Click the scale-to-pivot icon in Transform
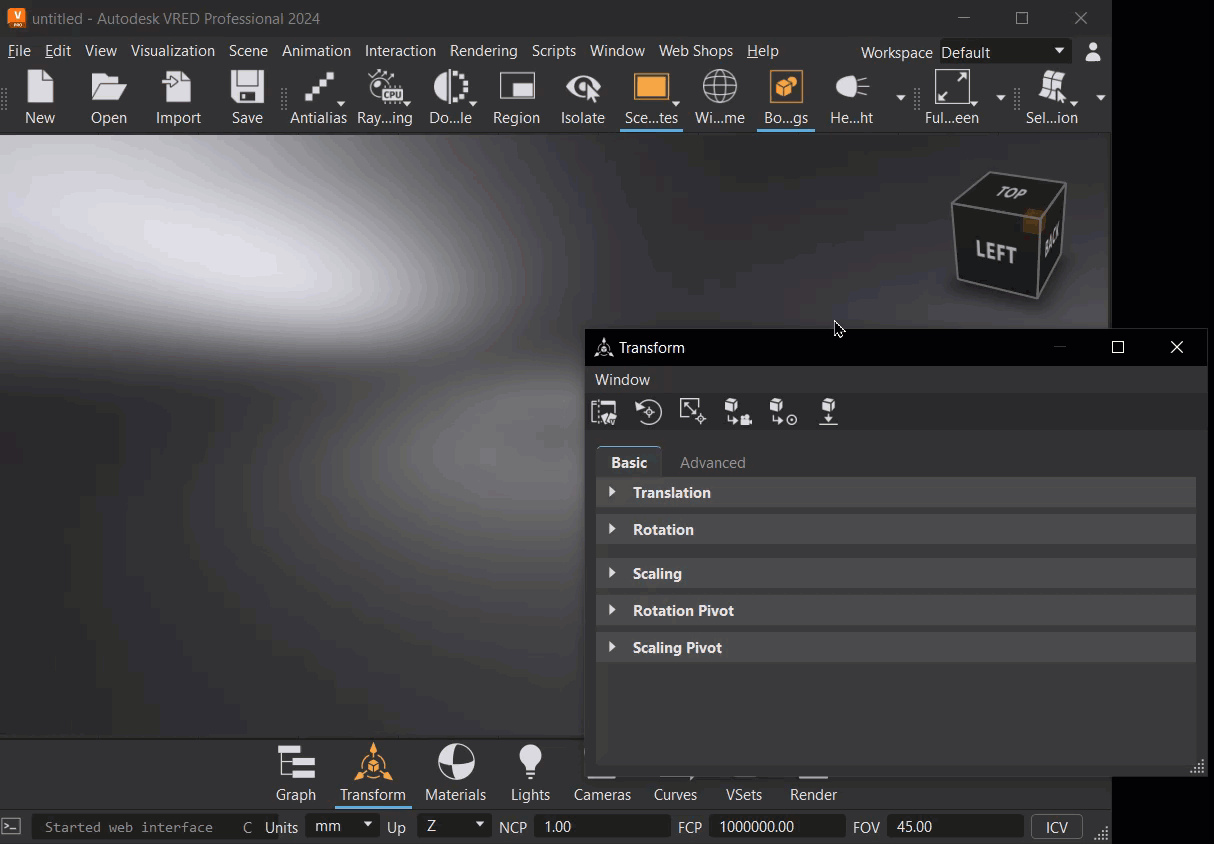Viewport: 1214px width, 844px height. click(x=692, y=412)
